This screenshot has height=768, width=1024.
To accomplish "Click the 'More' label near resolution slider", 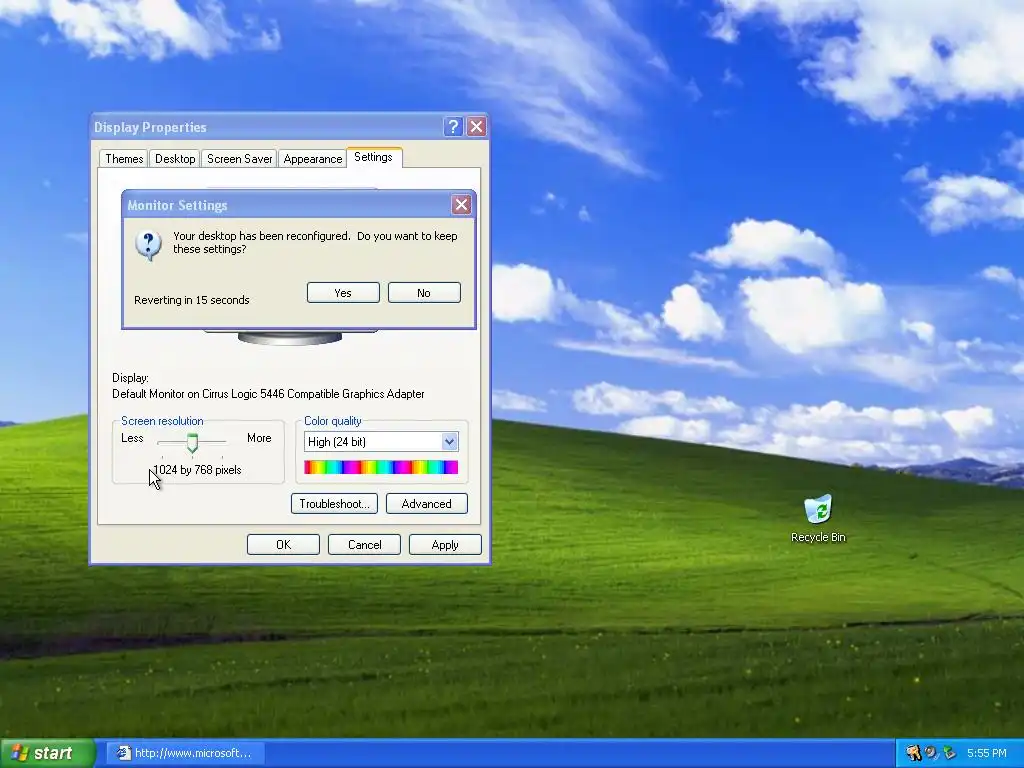I will 259,438.
